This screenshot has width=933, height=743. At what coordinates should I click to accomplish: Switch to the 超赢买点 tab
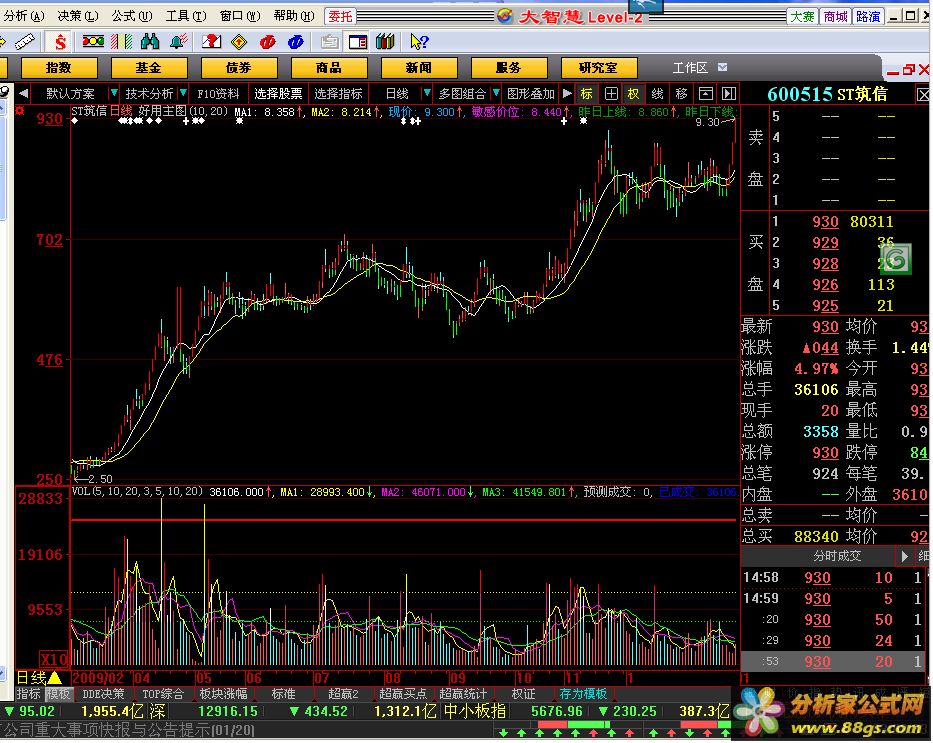(x=402, y=694)
